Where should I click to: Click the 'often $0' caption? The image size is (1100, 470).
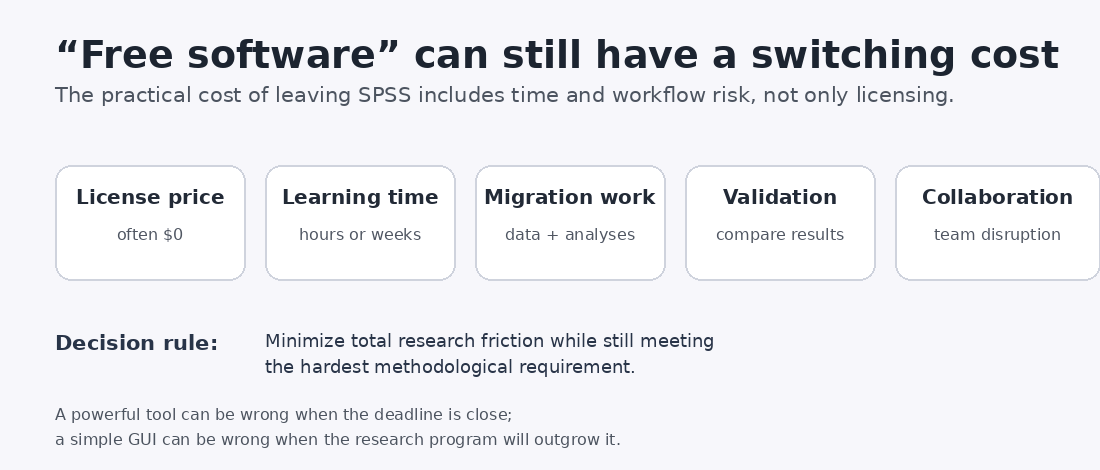(150, 235)
